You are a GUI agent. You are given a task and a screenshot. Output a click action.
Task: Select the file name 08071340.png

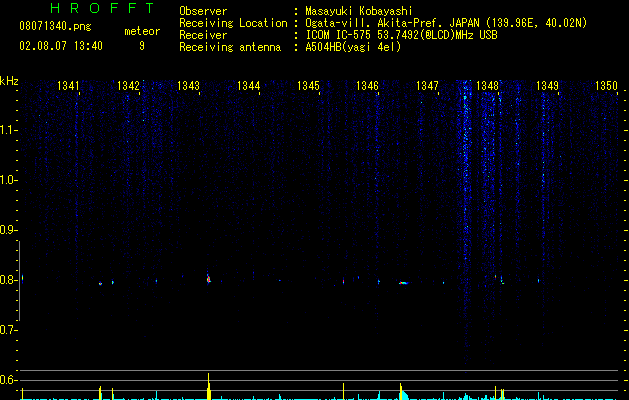pos(55,27)
